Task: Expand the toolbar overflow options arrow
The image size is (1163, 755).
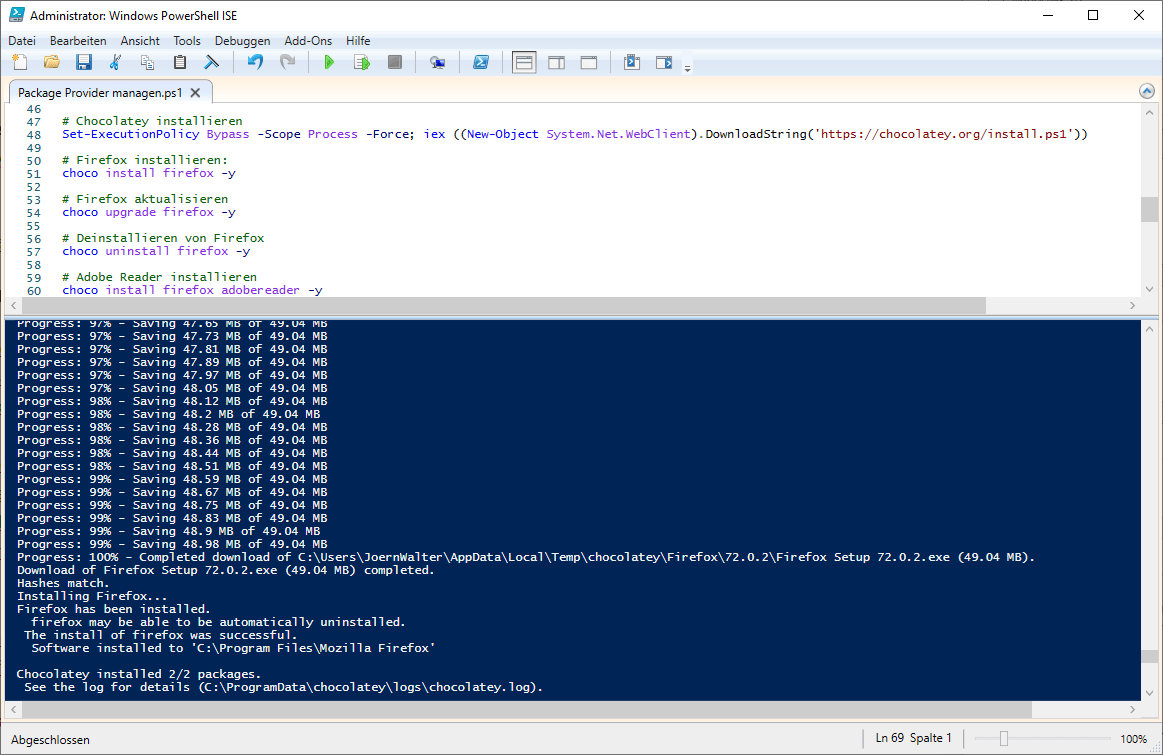Action: 687,68
